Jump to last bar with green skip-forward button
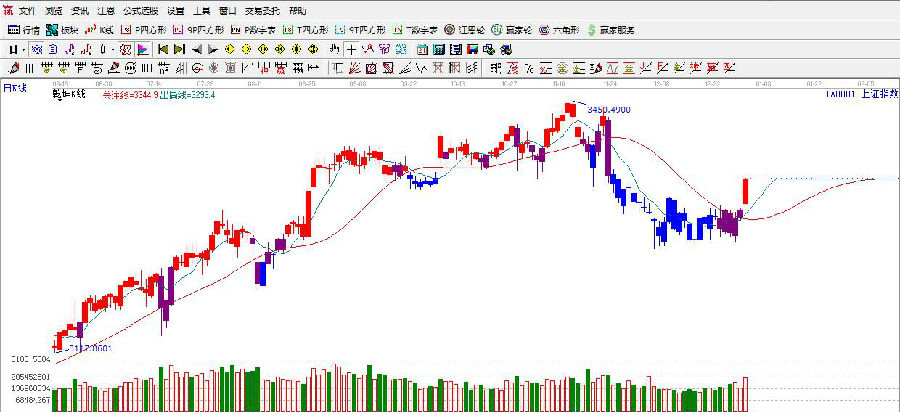This screenshot has height=412, width=900. pyautogui.click(x=178, y=48)
